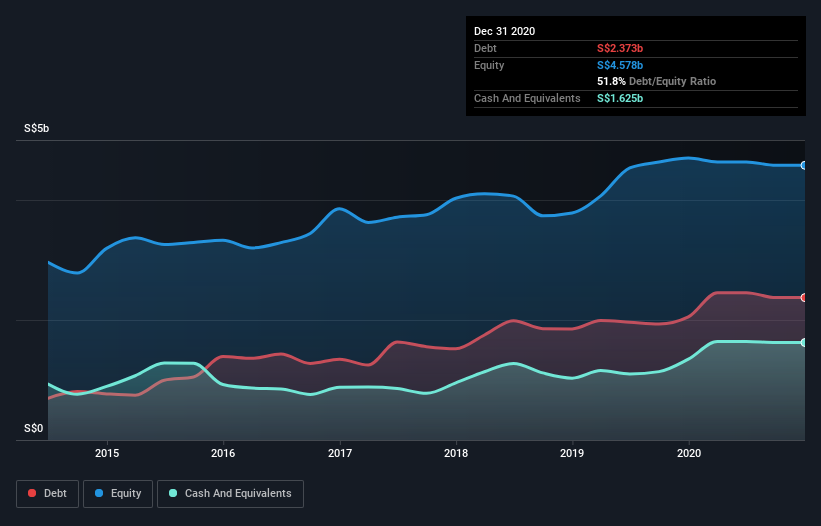This screenshot has height=526, width=821.
Task: Click the S$2.373b debt value
Action: tap(620, 48)
